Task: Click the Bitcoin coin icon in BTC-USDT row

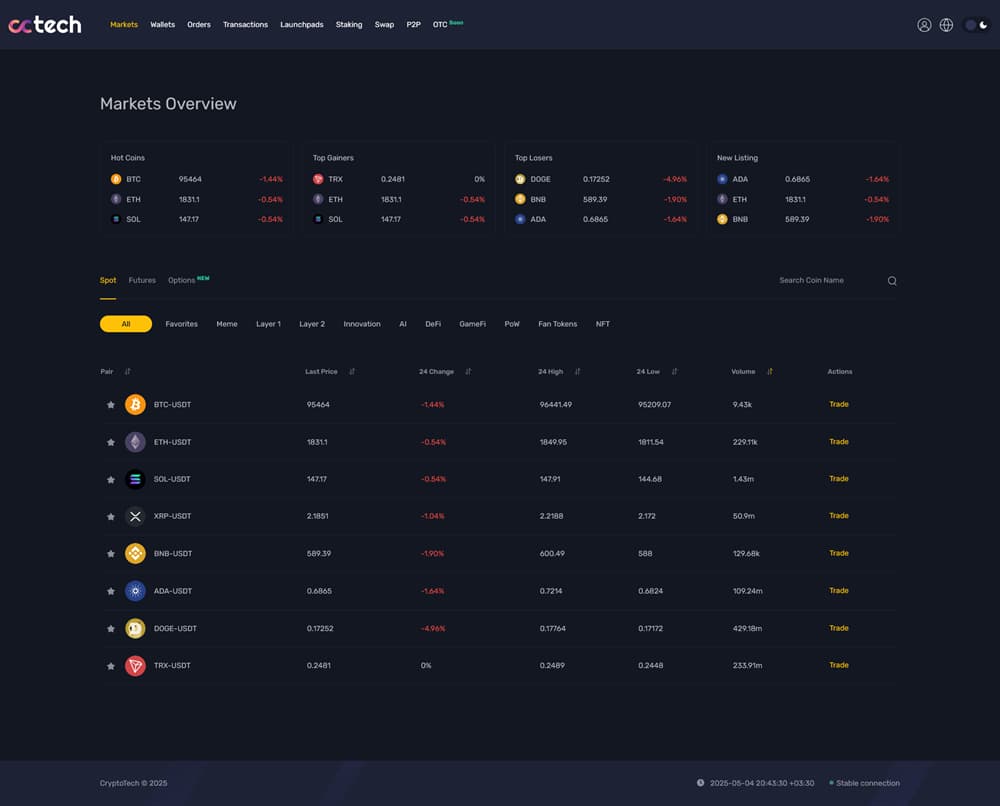Action: click(135, 404)
